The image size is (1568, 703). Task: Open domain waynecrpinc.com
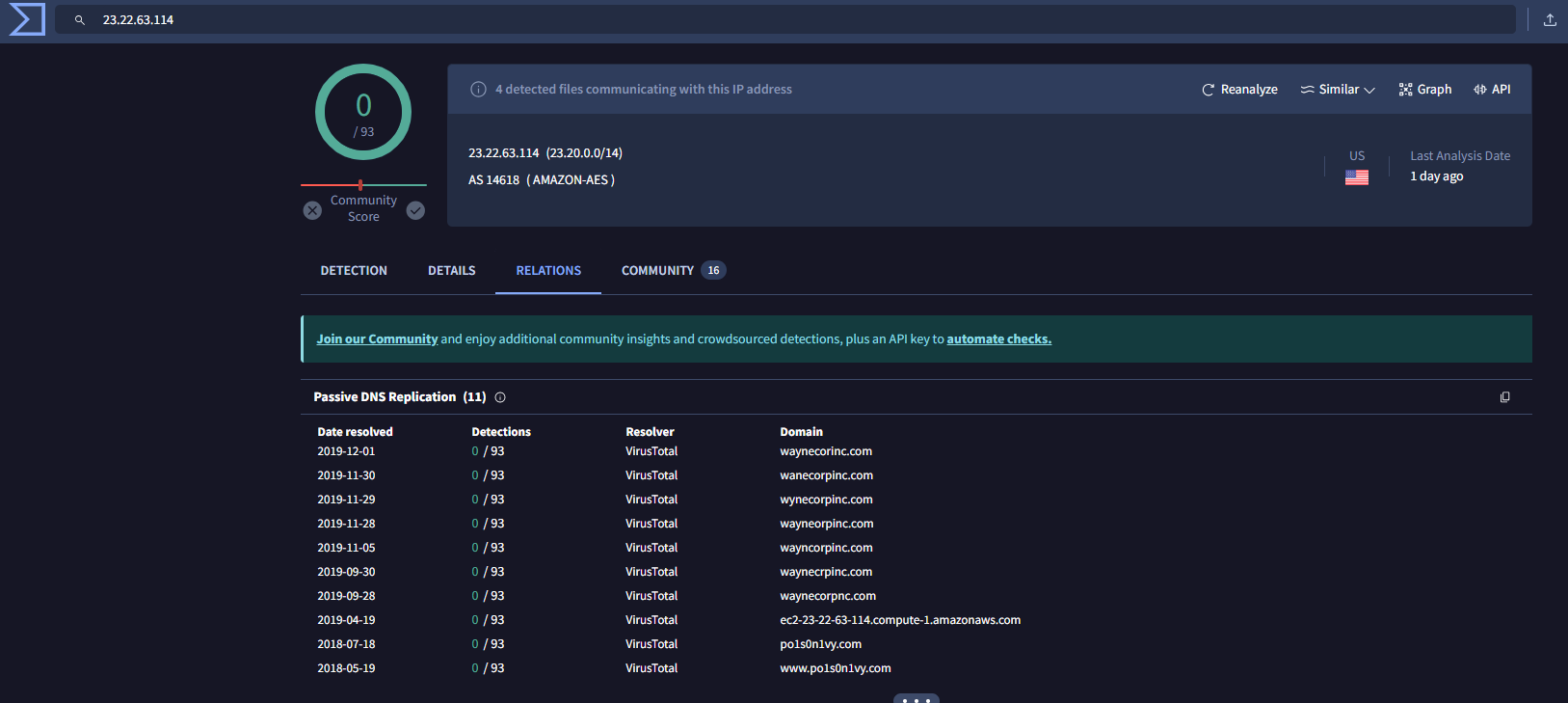pyautogui.click(x=826, y=572)
